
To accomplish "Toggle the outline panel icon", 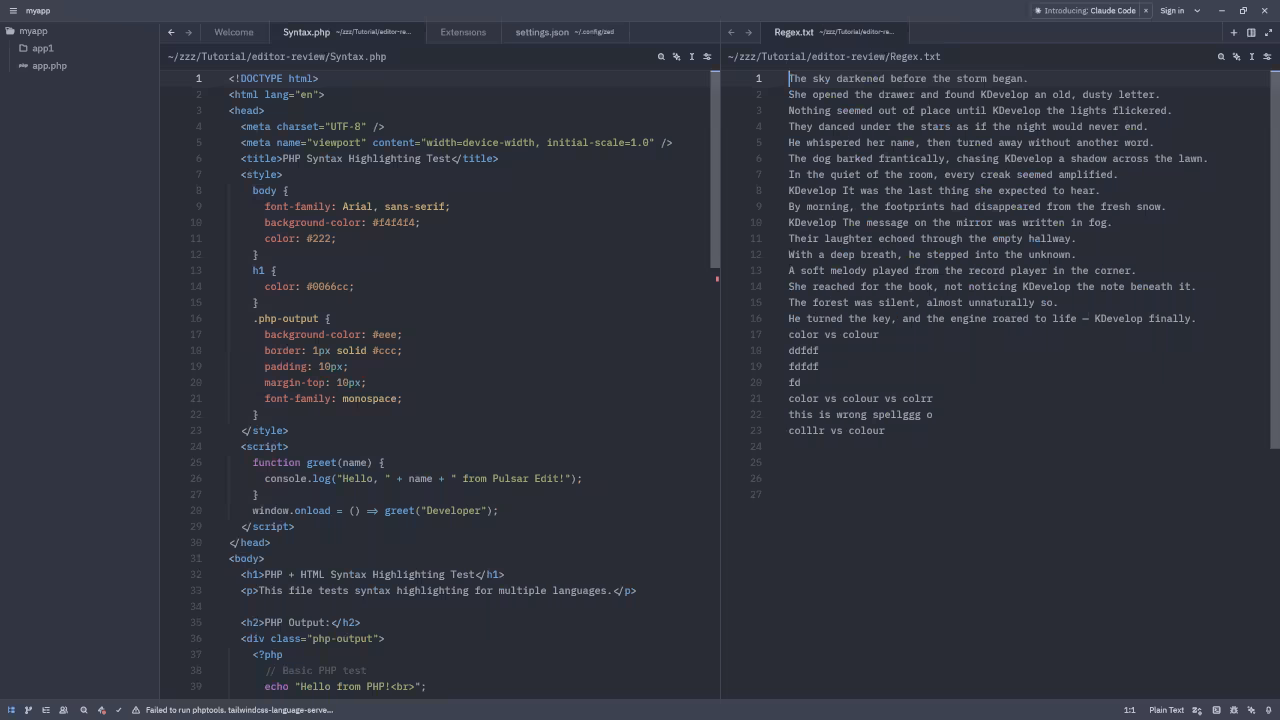I will click(x=45, y=710).
